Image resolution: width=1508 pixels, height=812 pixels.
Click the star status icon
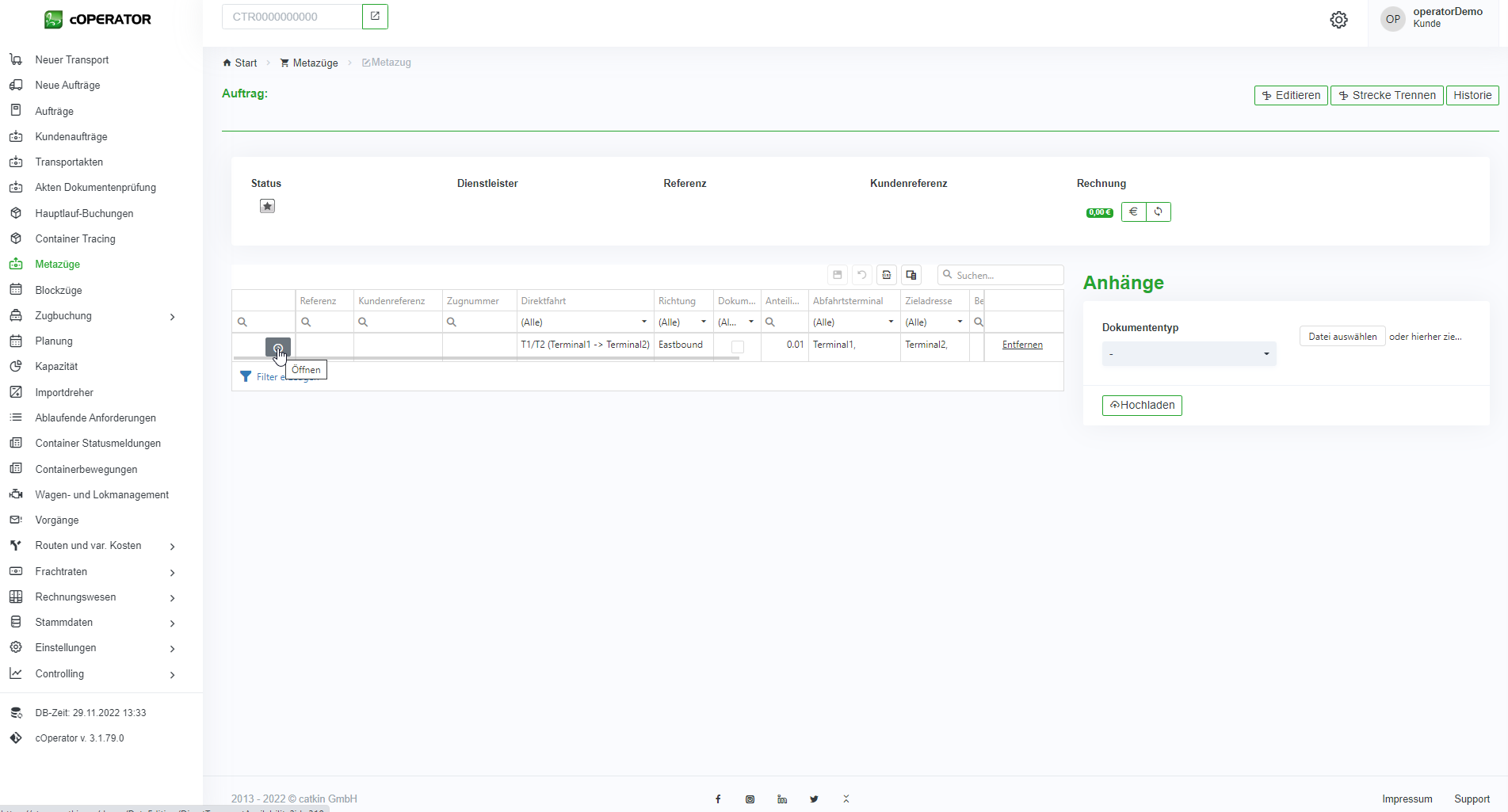[x=267, y=206]
